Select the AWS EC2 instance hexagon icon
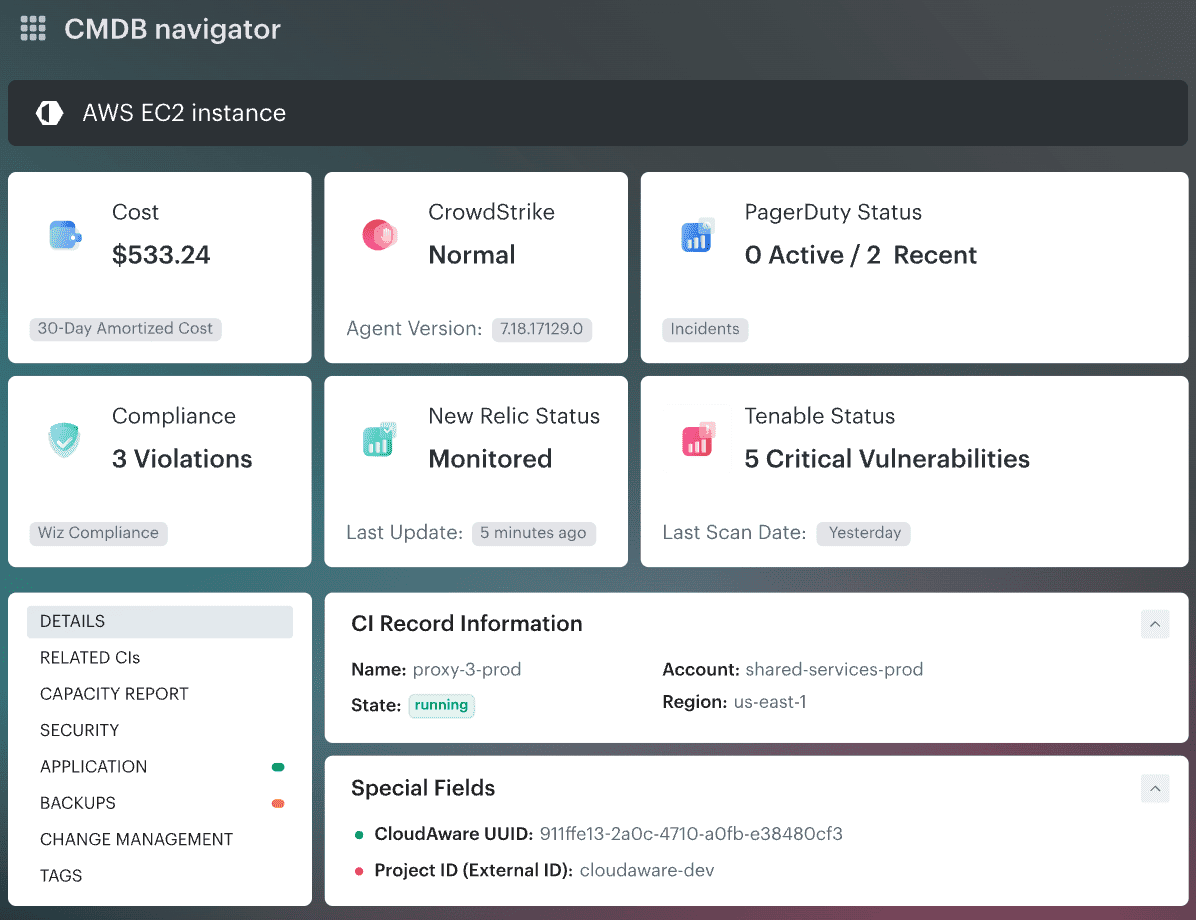 [x=49, y=112]
